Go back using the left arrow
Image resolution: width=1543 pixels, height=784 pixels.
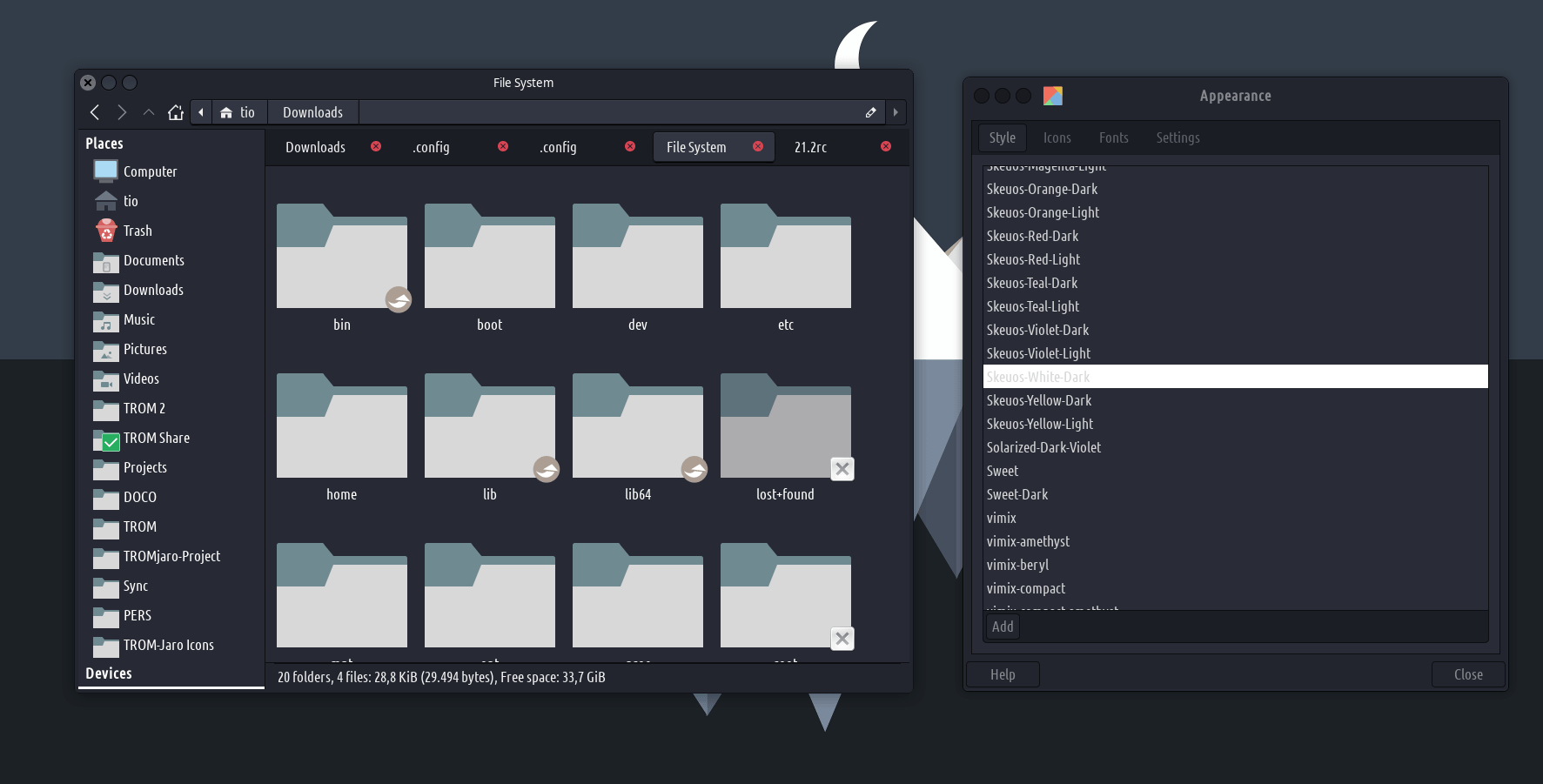click(x=95, y=112)
